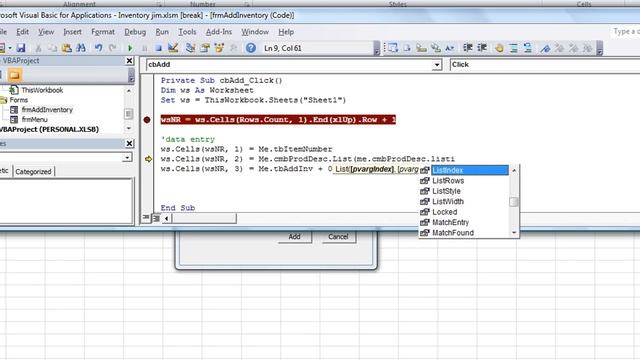This screenshot has width=640, height=360.
Task: Indent the selected code lines
Action: (x=468, y=48)
